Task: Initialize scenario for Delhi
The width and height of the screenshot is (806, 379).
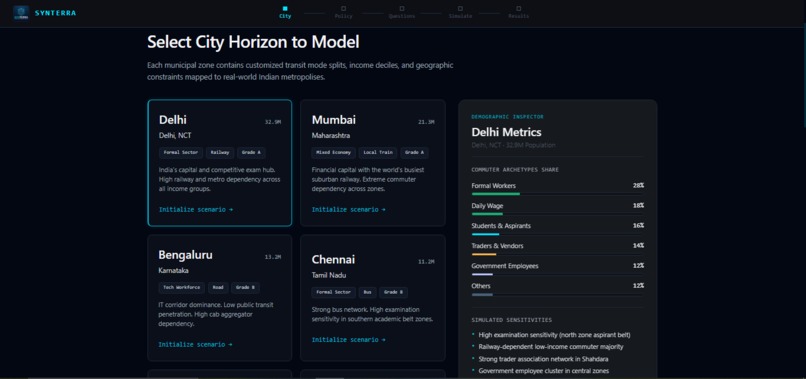Action: [x=196, y=209]
